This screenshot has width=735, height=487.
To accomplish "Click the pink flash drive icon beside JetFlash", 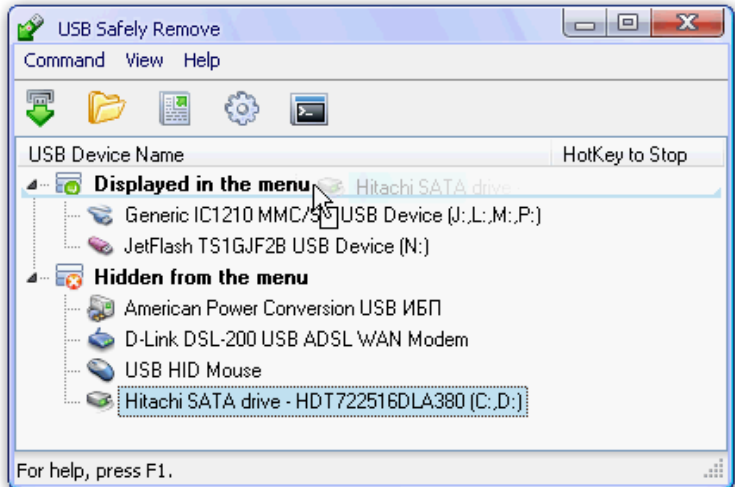I will (x=100, y=246).
